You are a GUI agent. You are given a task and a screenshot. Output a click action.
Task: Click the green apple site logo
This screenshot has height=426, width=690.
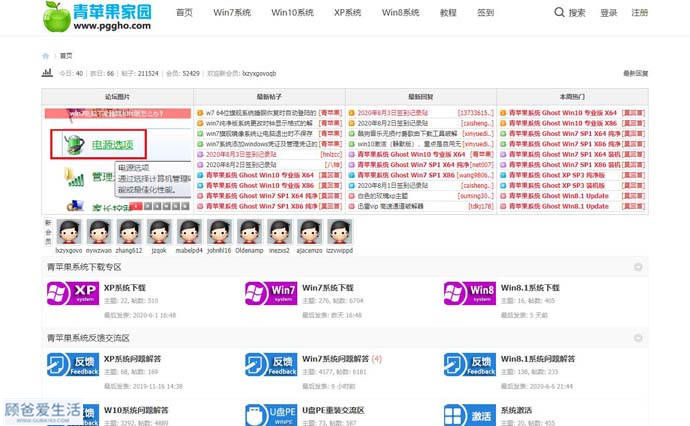[57, 17]
